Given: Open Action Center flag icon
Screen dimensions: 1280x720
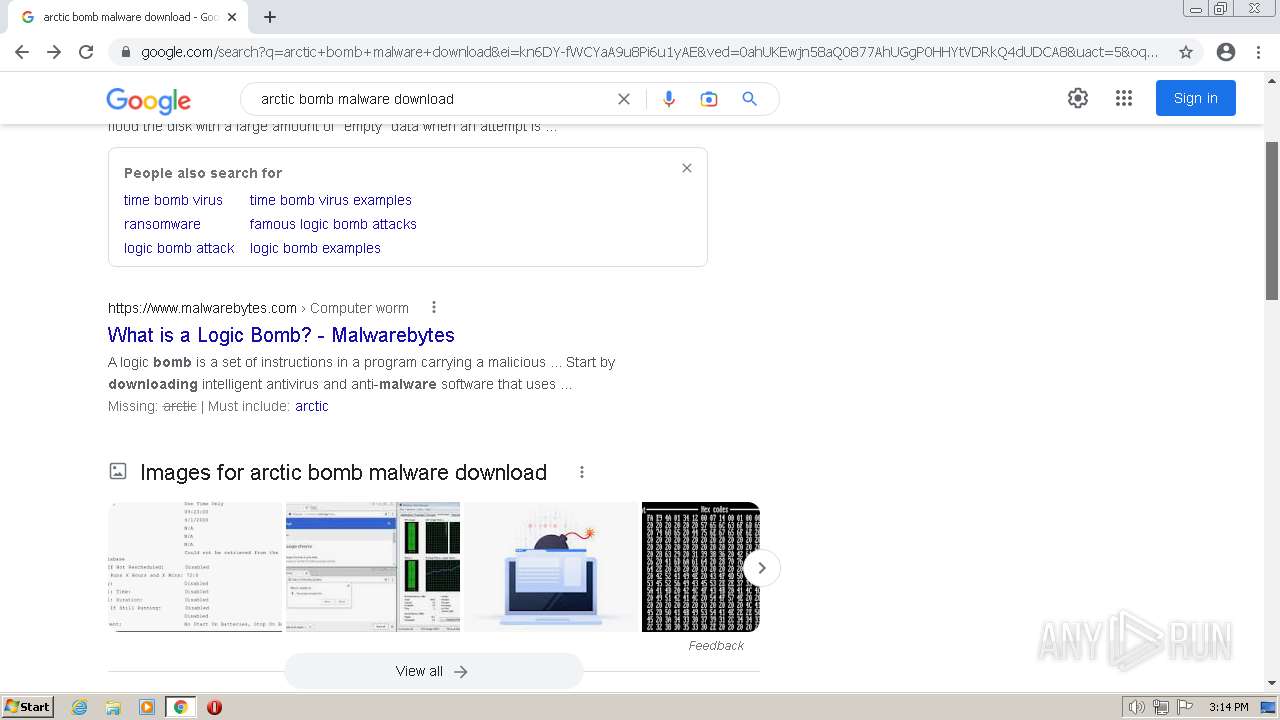Looking at the screenshot, I should click(x=1185, y=707).
